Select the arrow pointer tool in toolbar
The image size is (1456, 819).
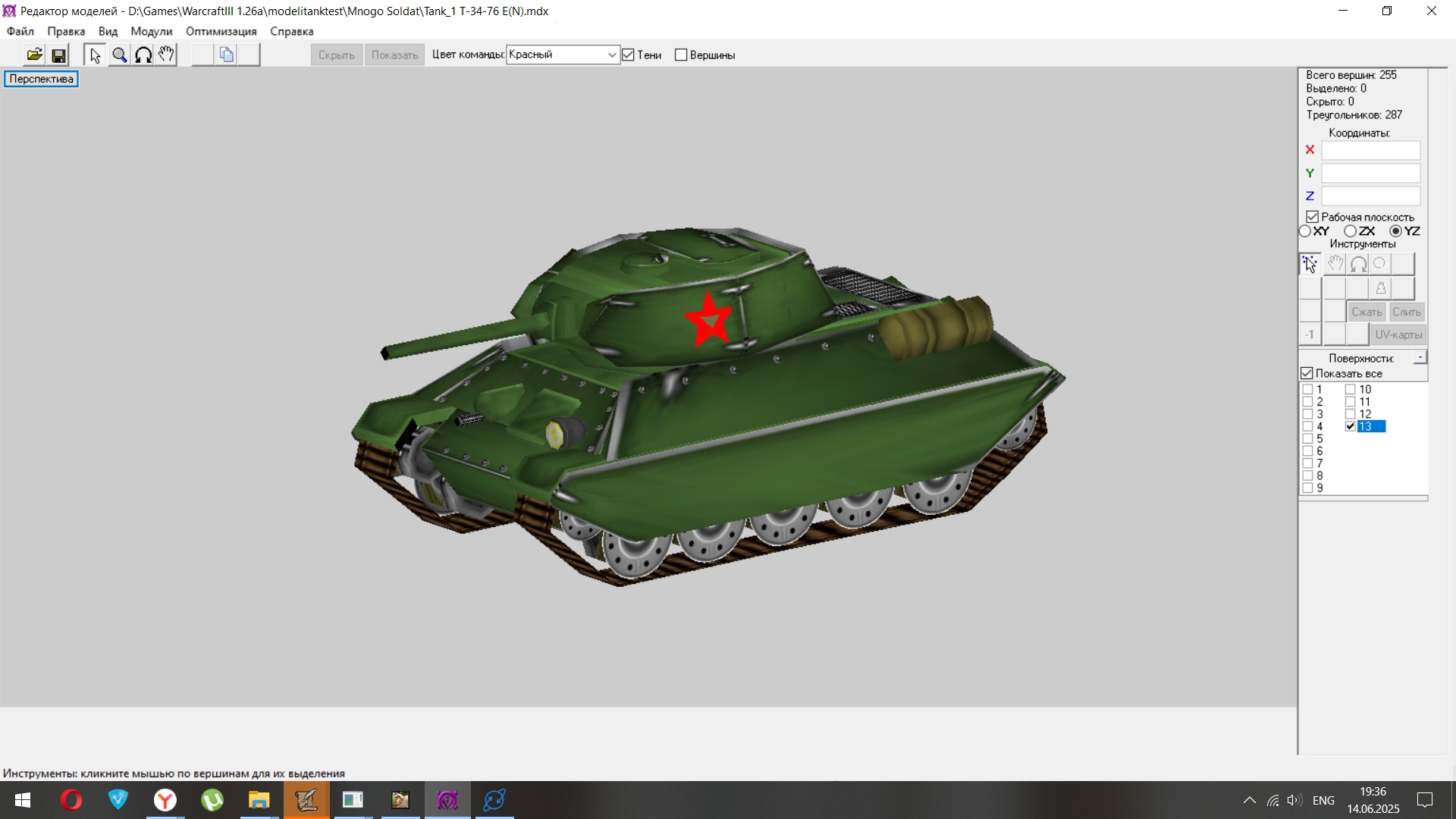tap(95, 55)
